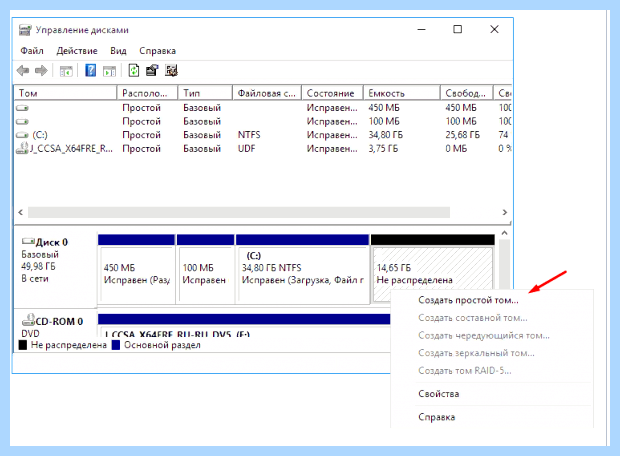Choose Создать зеркальный том... entry

tap(476, 353)
